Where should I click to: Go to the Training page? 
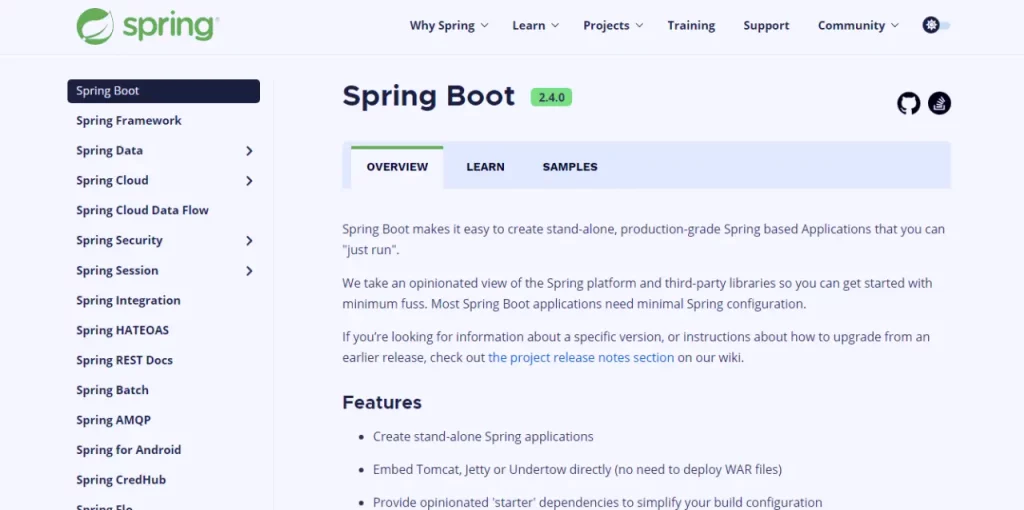click(x=691, y=25)
